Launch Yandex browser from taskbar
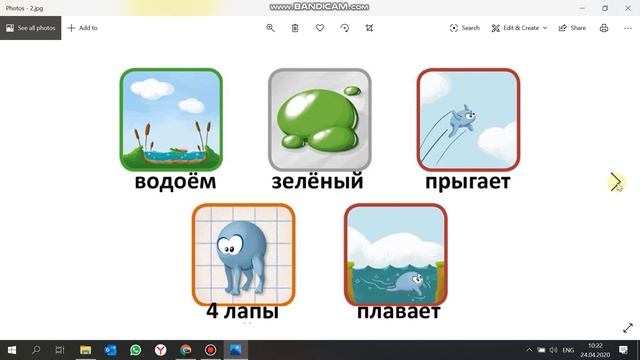The height and width of the screenshot is (360, 640). pos(161,350)
